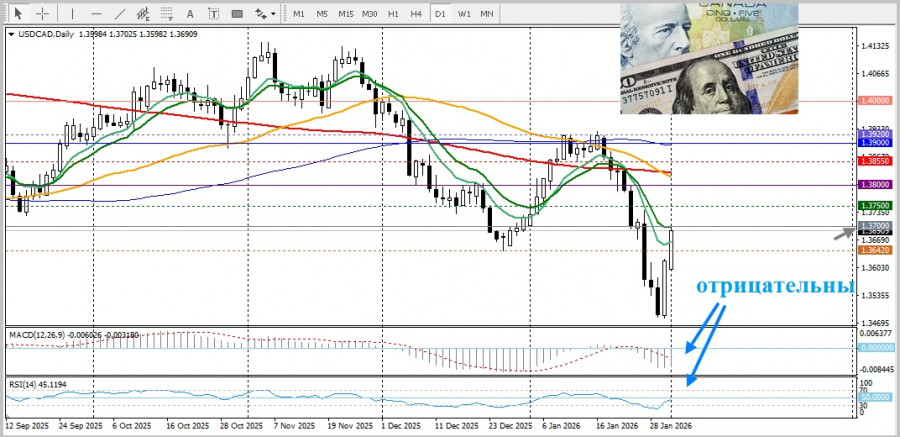
Task: Switch to M1 timeframe
Action: pyautogui.click(x=298, y=14)
